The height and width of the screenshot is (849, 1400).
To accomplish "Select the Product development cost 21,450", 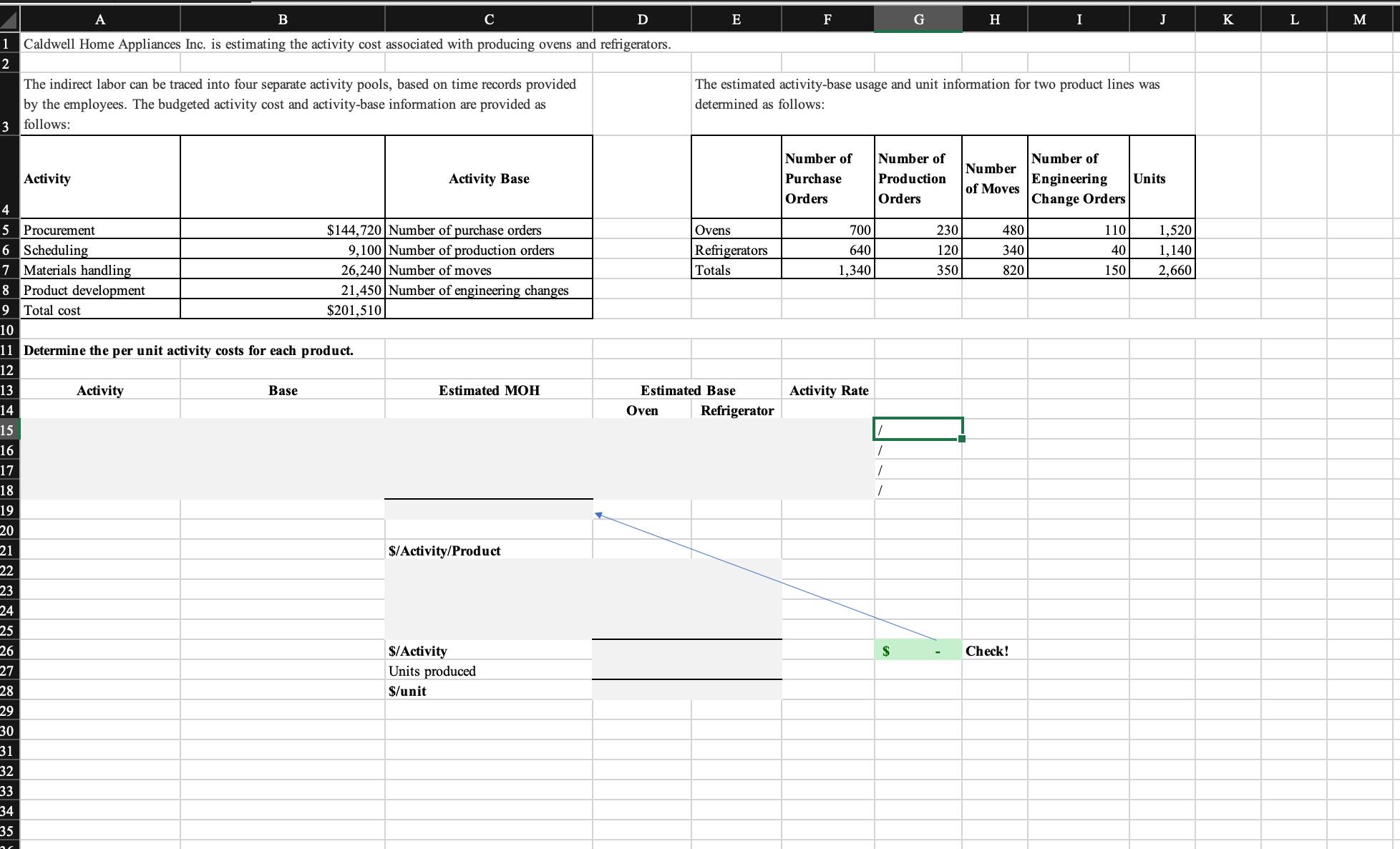I will (283, 290).
